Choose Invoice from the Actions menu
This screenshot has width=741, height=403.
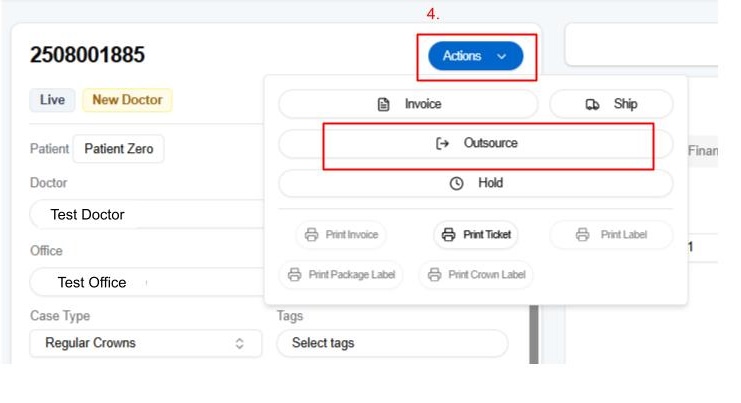click(x=408, y=104)
